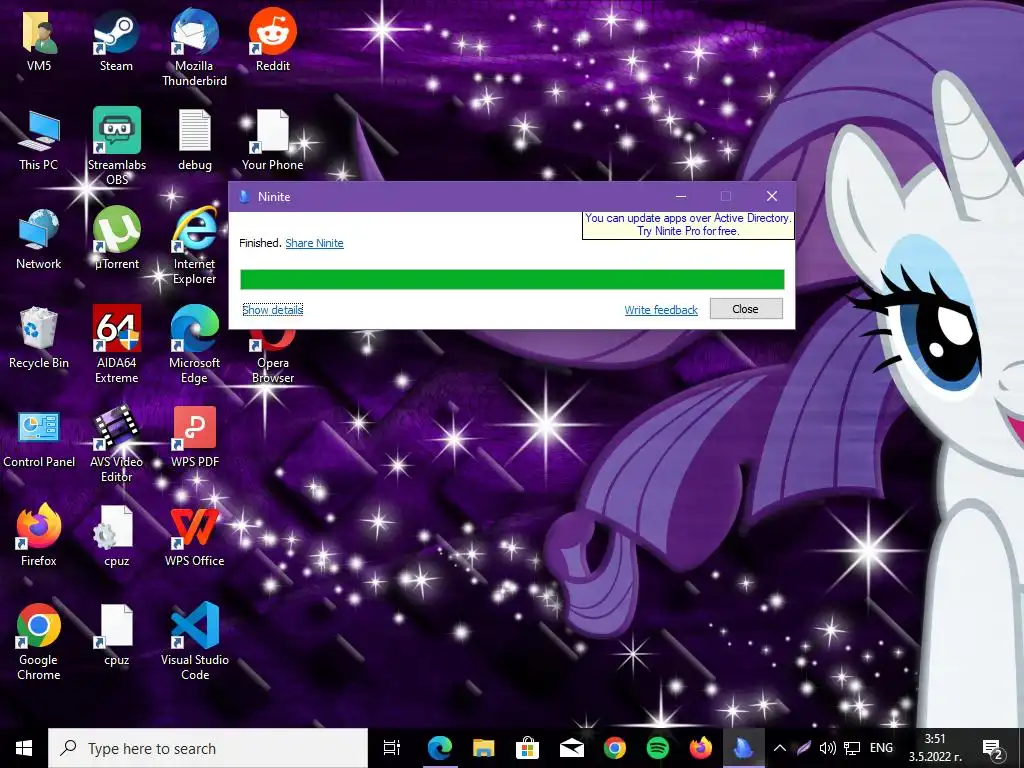Viewport: 1024px width, 768px height.
Task: Minimize the Ninite window
Action: click(x=680, y=197)
